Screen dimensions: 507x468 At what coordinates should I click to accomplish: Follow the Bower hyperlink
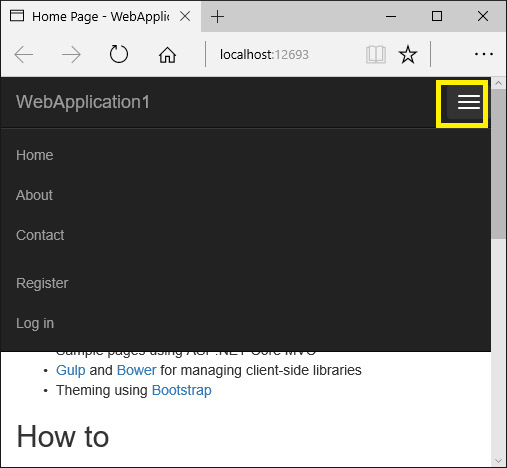pos(136,370)
